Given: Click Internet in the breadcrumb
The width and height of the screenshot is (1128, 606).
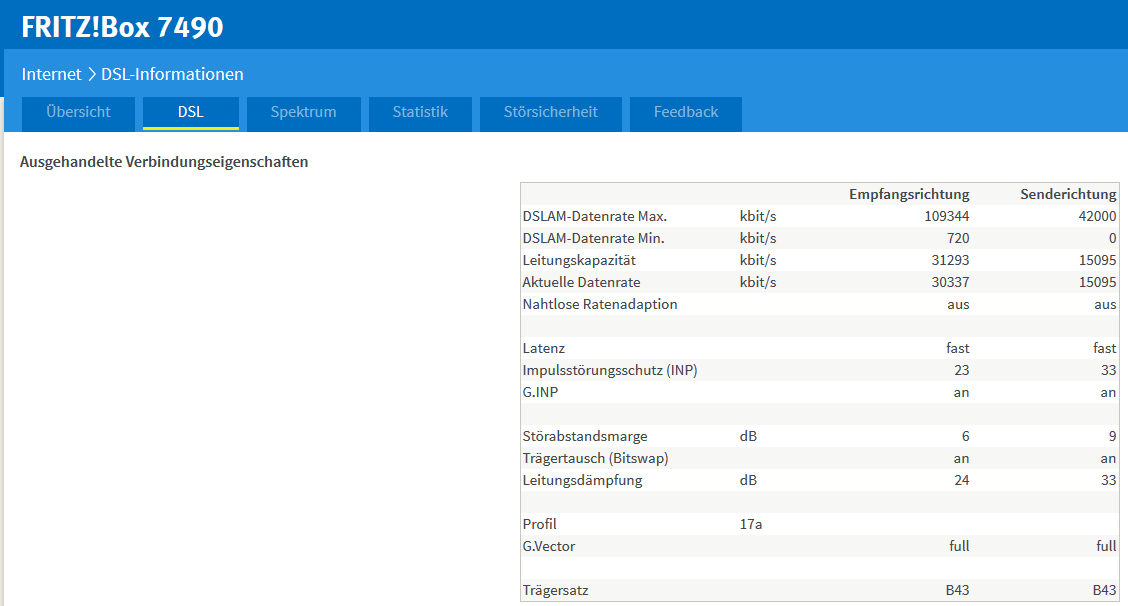Looking at the screenshot, I should (51, 74).
